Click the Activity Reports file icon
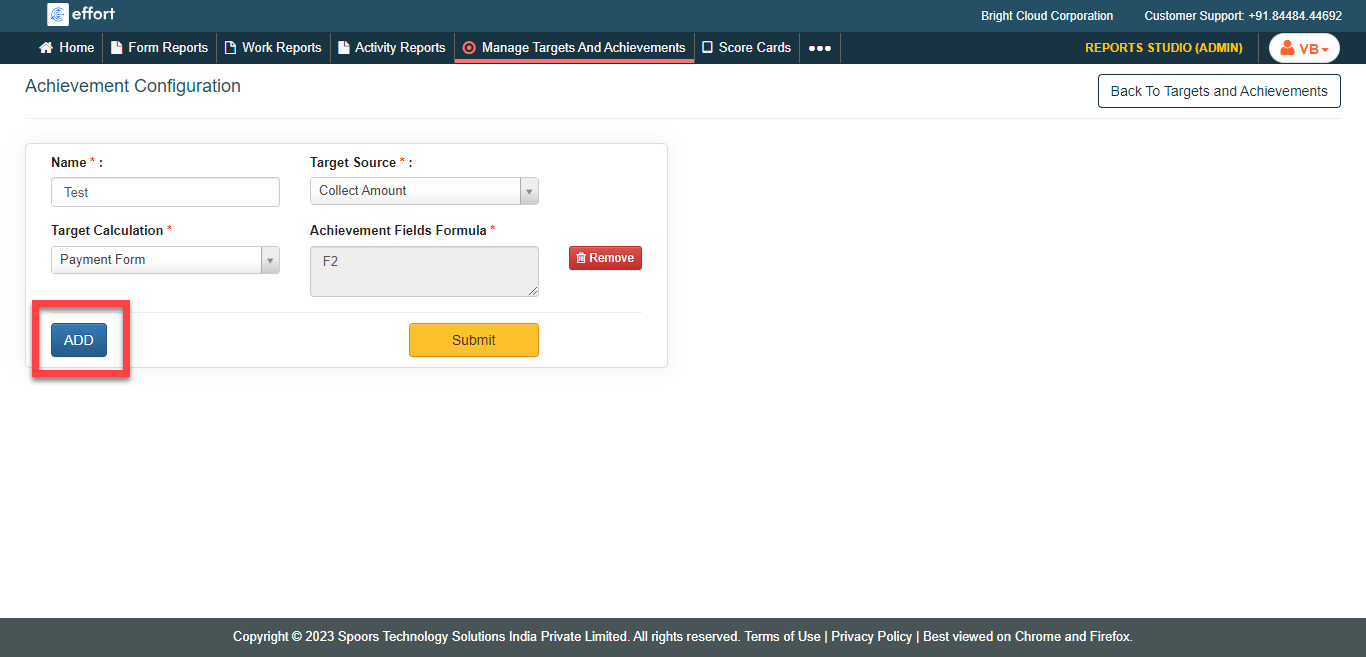 tap(344, 48)
